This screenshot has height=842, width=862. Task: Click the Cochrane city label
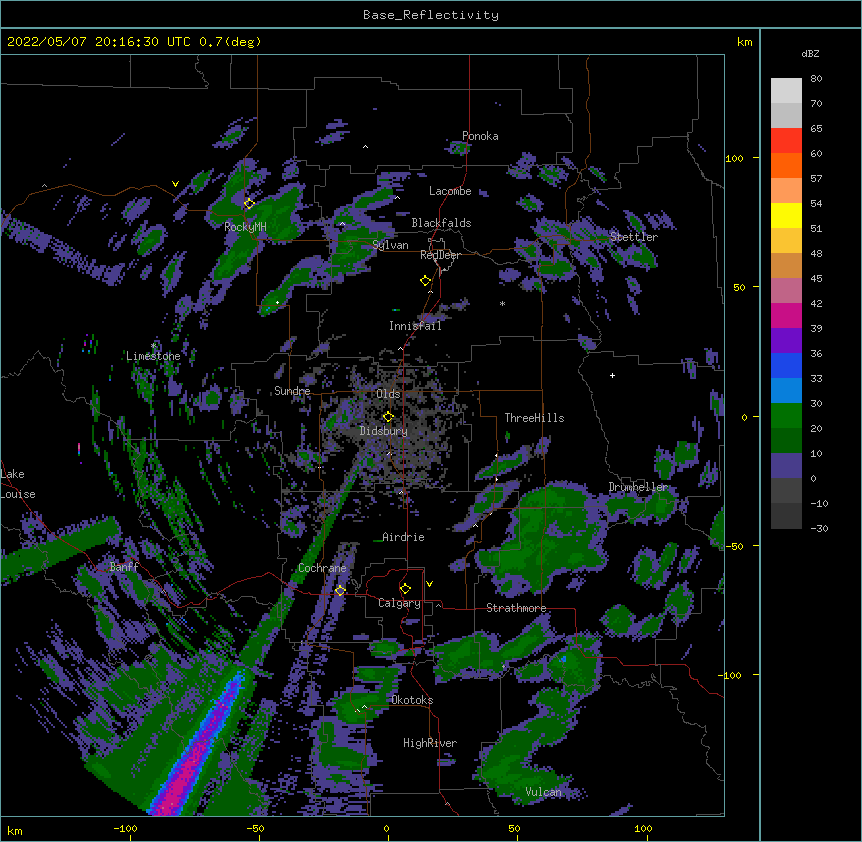322,568
